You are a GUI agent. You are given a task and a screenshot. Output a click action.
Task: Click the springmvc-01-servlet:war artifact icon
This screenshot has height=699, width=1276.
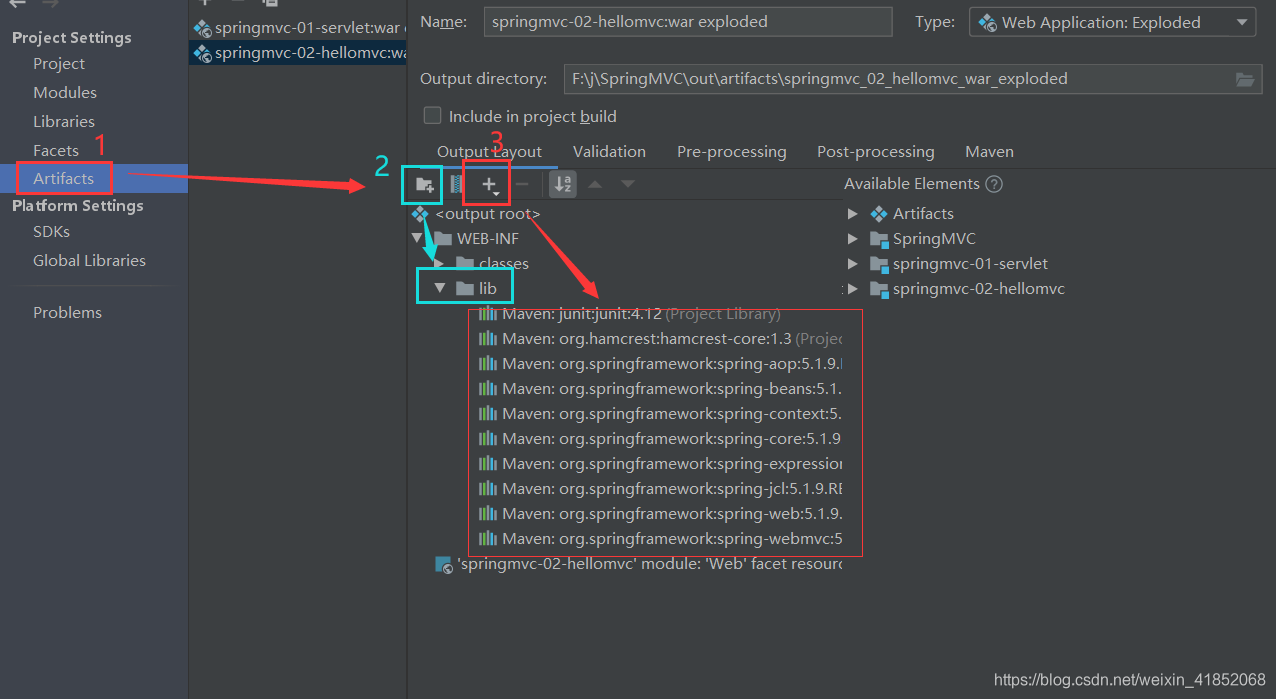202,28
